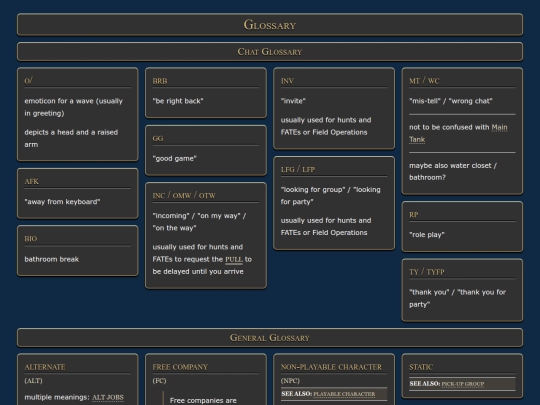Click the "away from keyboard" definition
Image resolution: width=540 pixels, height=405 pixels.
coord(62,202)
